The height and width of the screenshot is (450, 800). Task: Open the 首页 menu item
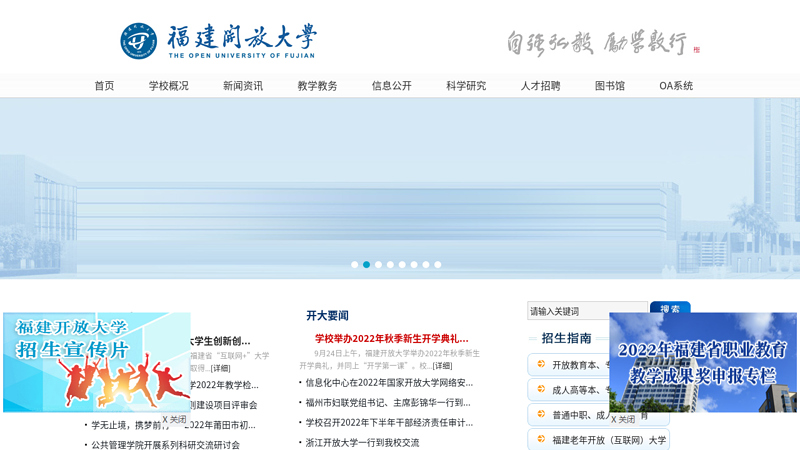[x=104, y=86]
